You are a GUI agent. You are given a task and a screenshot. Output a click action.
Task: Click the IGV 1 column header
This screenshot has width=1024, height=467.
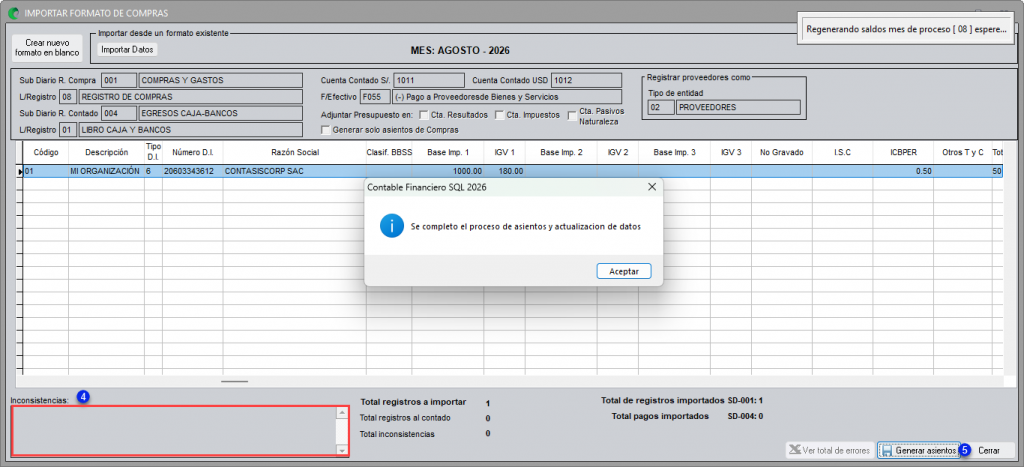(505, 152)
